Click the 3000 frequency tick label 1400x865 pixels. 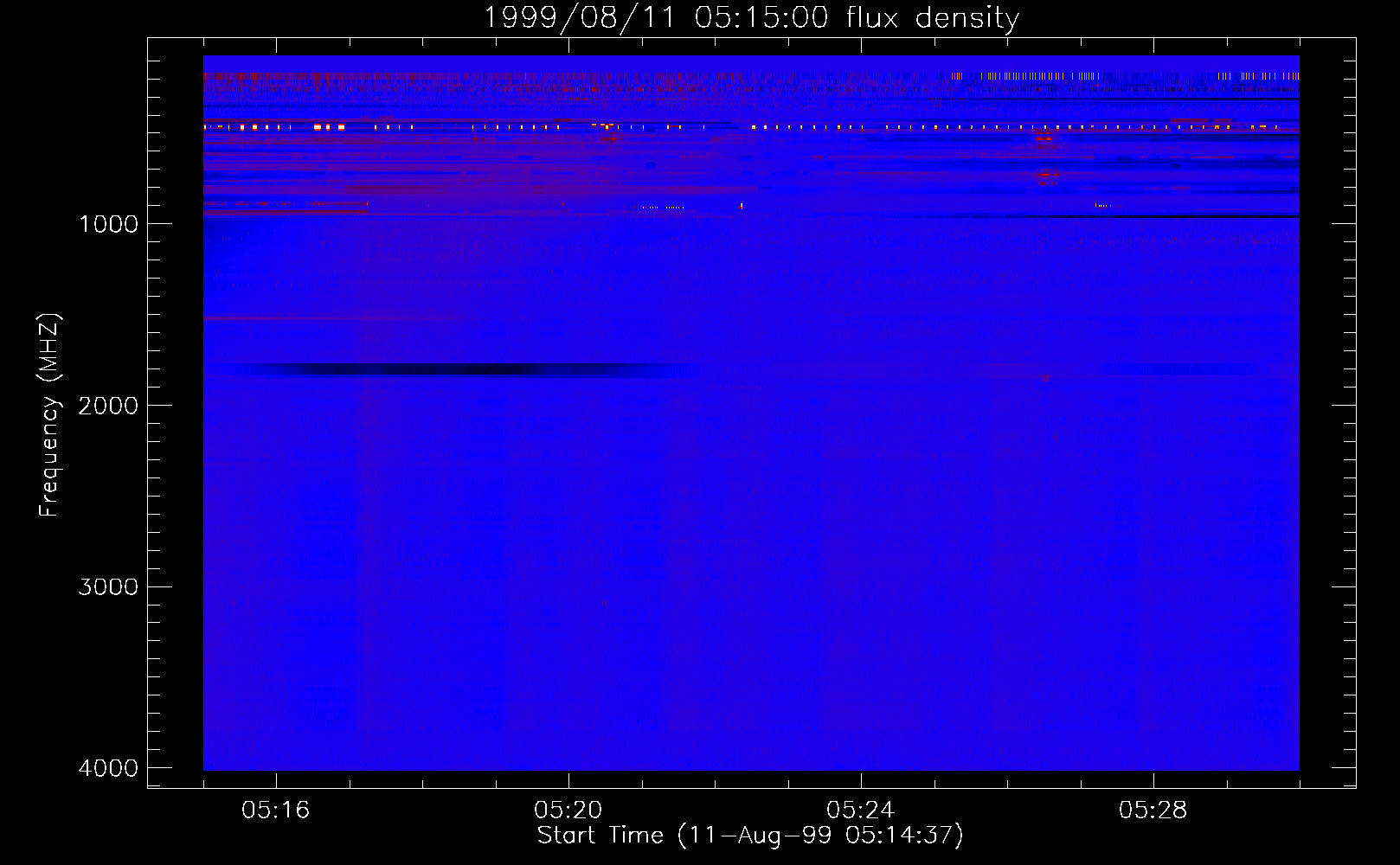click(x=108, y=587)
